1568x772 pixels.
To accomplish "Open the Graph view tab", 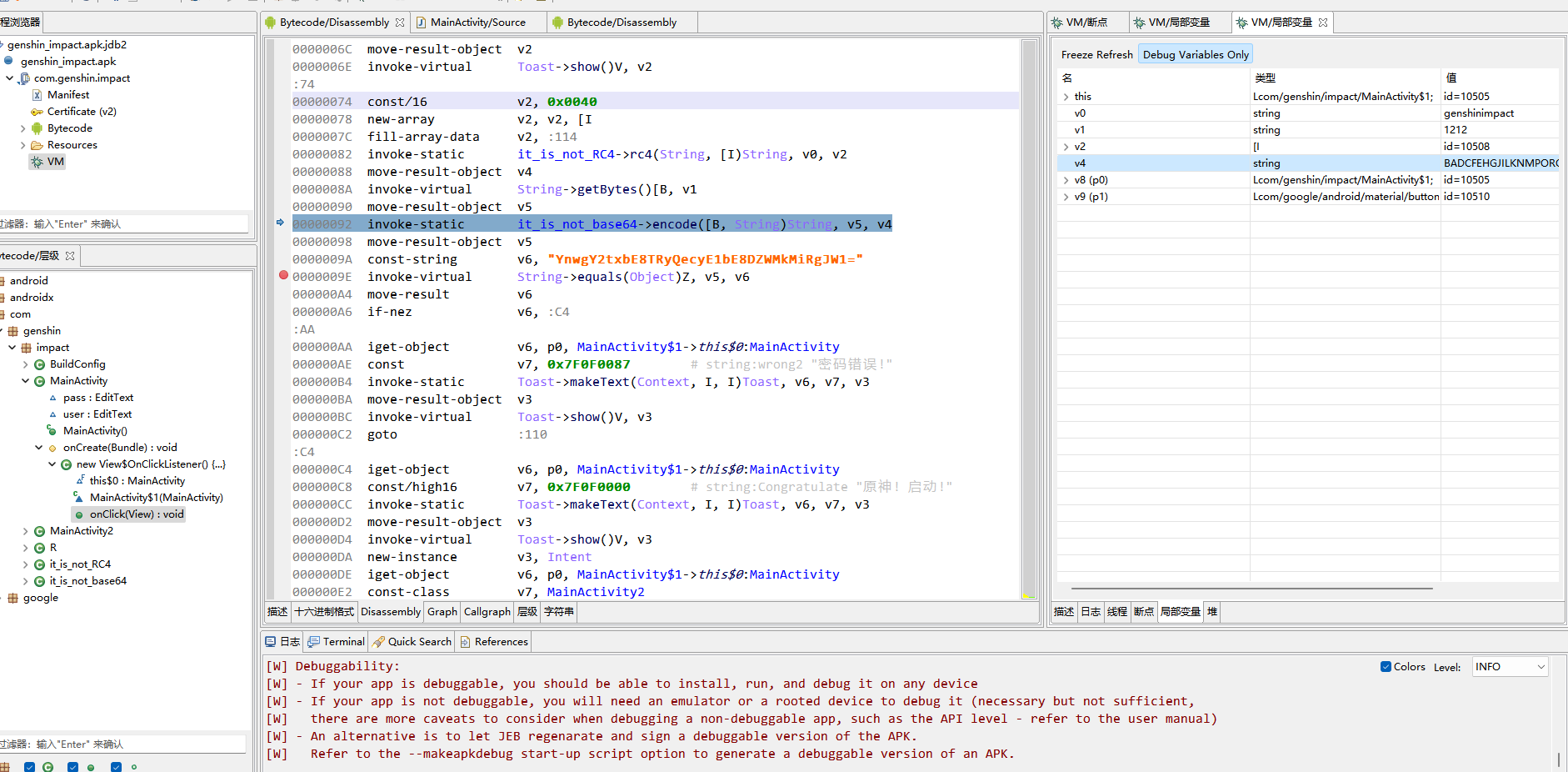I will pos(442,612).
